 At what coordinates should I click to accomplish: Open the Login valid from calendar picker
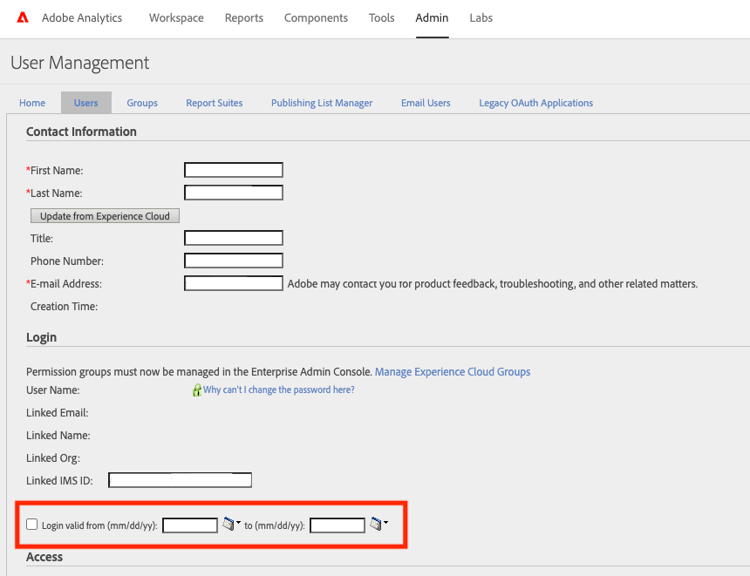pos(229,524)
